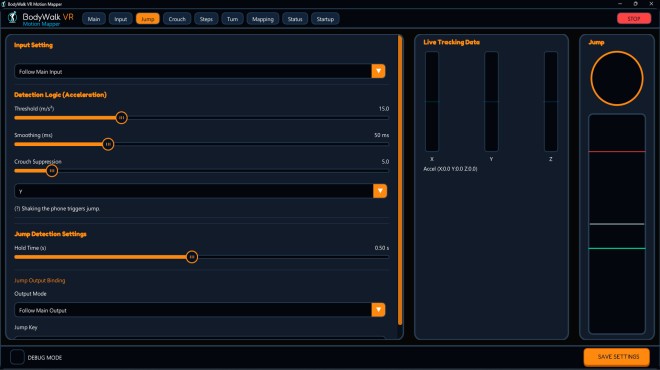Click the Jump Output Binding label
This screenshot has height=370, width=660.
point(40,280)
